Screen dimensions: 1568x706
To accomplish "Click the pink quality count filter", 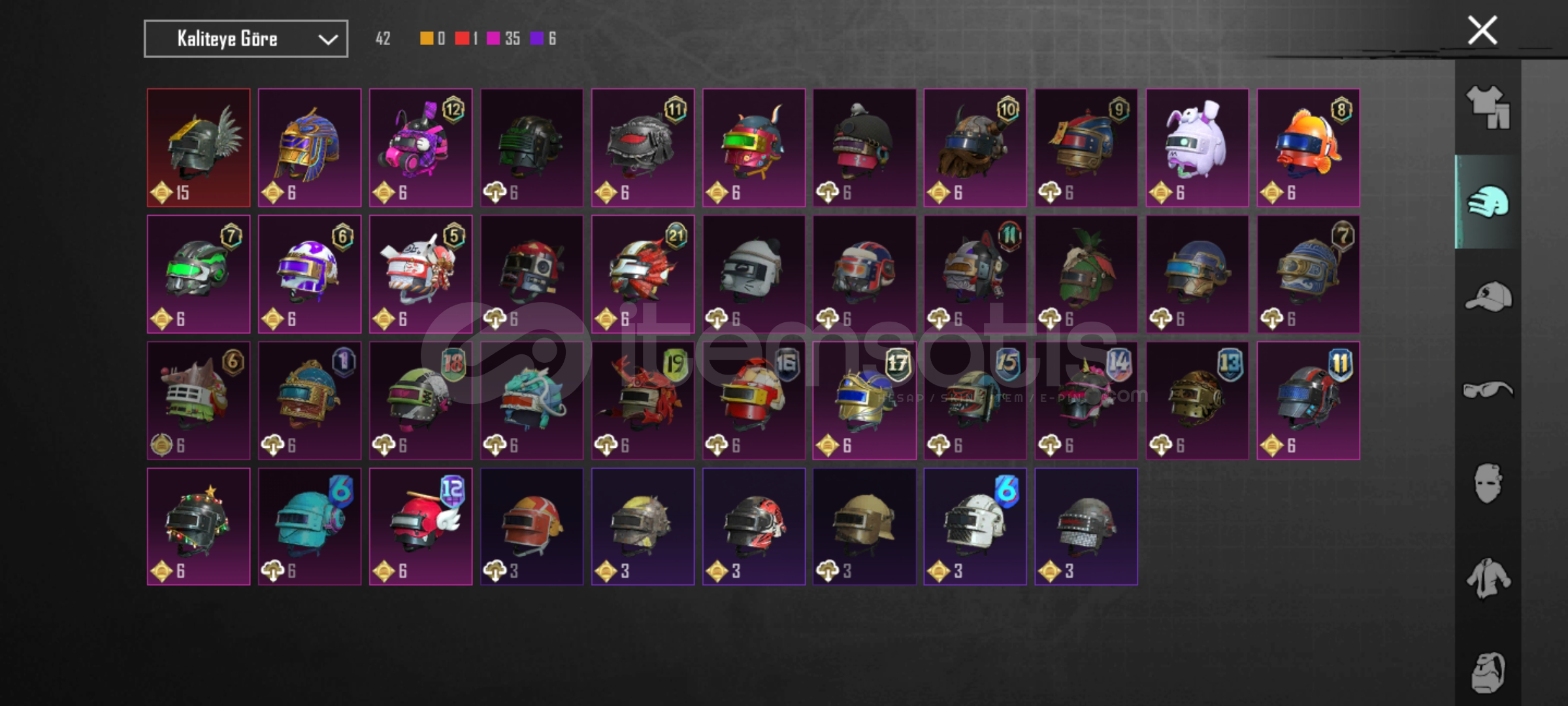I will click(x=503, y=39).
